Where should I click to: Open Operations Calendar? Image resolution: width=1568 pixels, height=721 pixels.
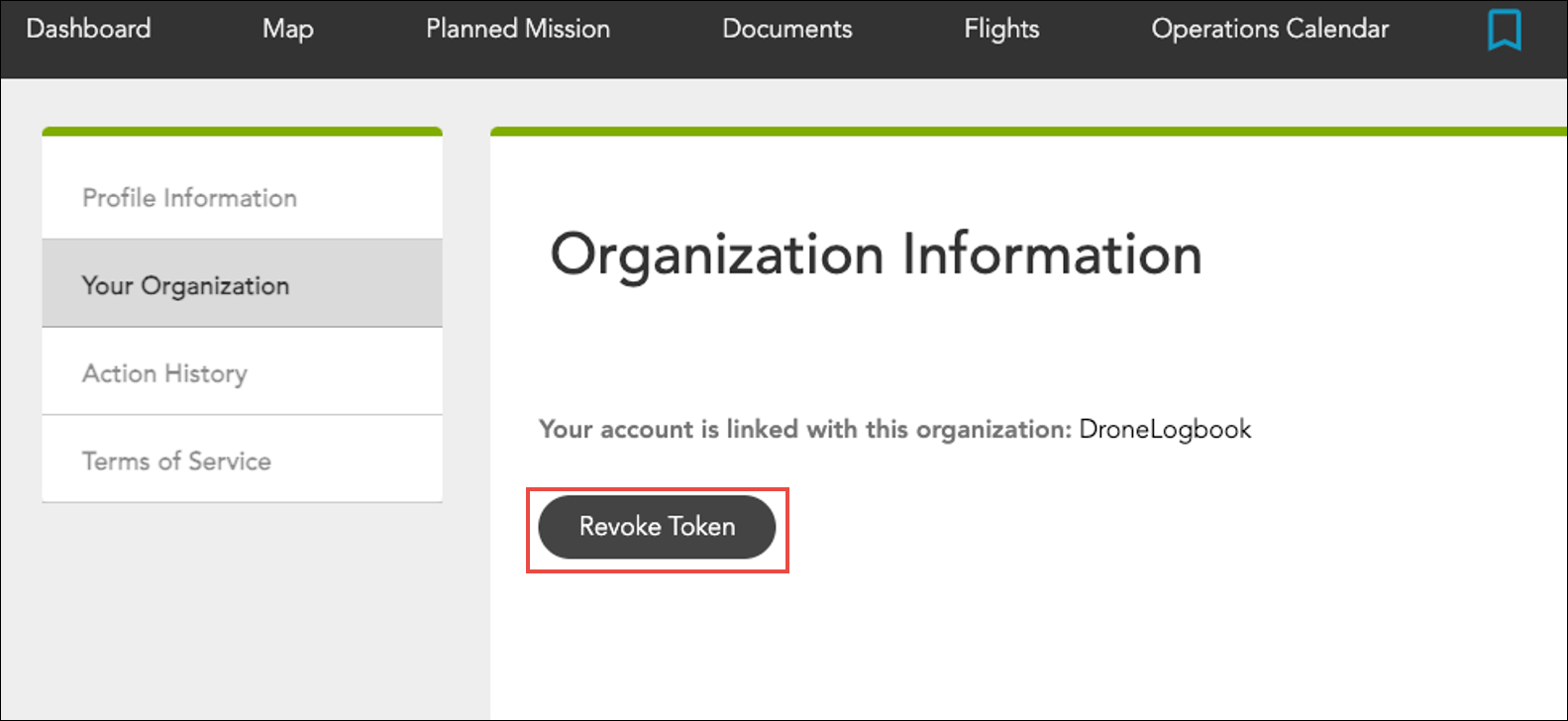click(x=1270, y=30)
